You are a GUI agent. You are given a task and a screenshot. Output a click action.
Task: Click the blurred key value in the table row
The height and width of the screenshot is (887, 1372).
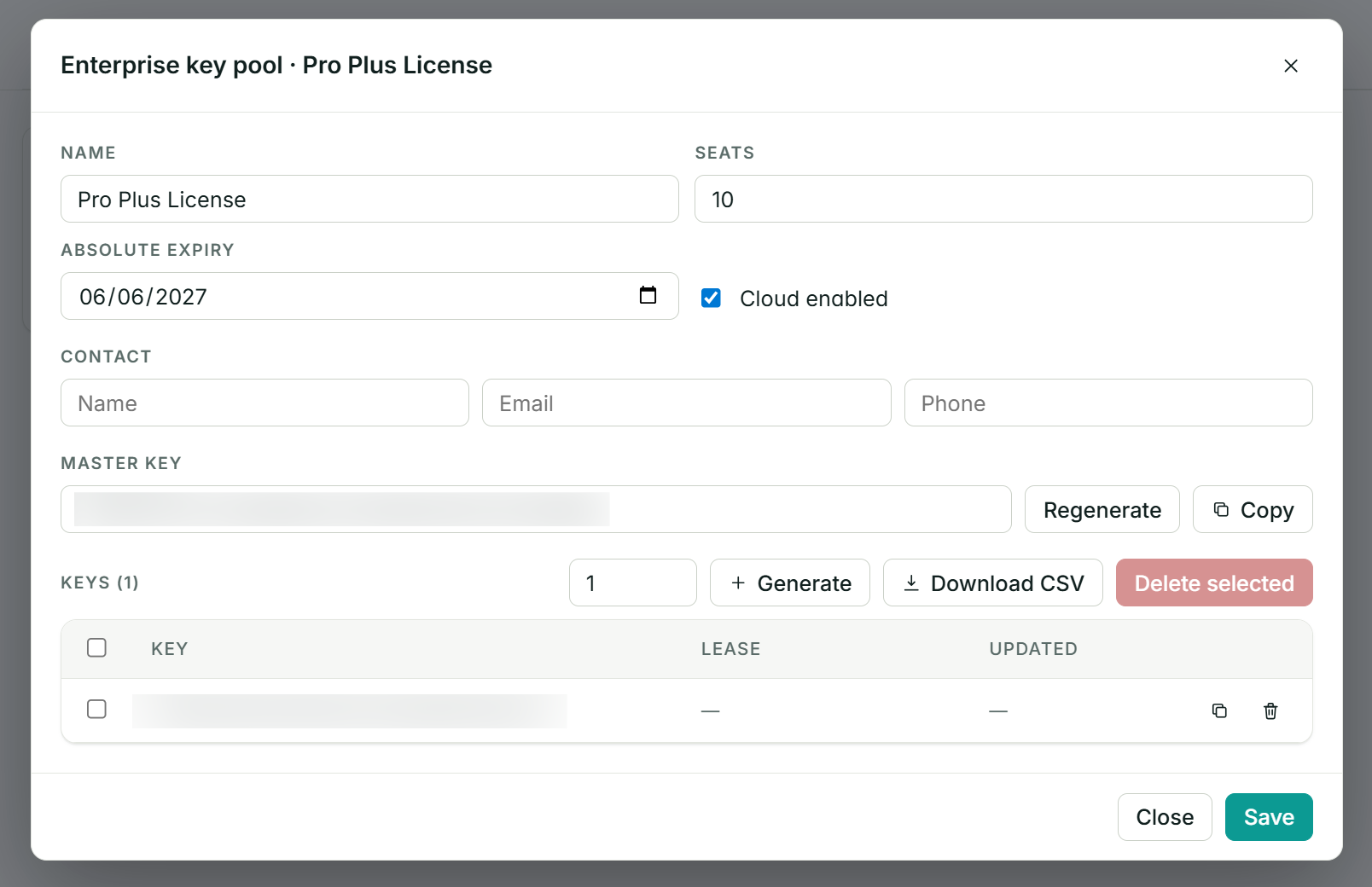pyautogui.click(x=349, y=710)
